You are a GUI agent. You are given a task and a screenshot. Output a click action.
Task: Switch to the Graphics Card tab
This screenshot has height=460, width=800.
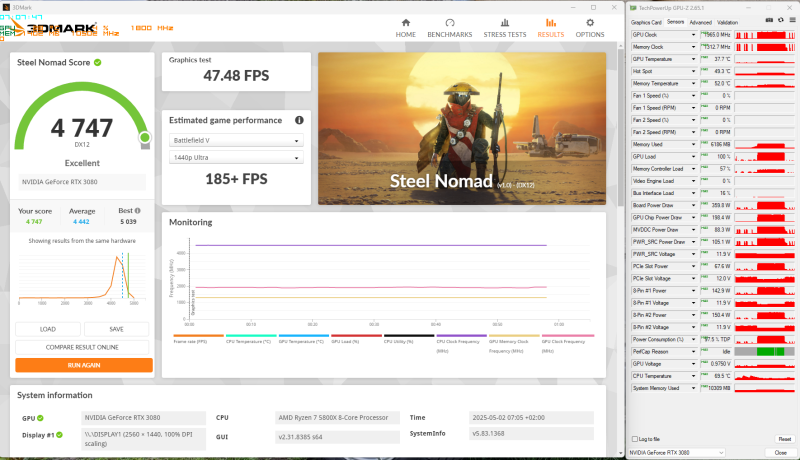coord(646,22)
